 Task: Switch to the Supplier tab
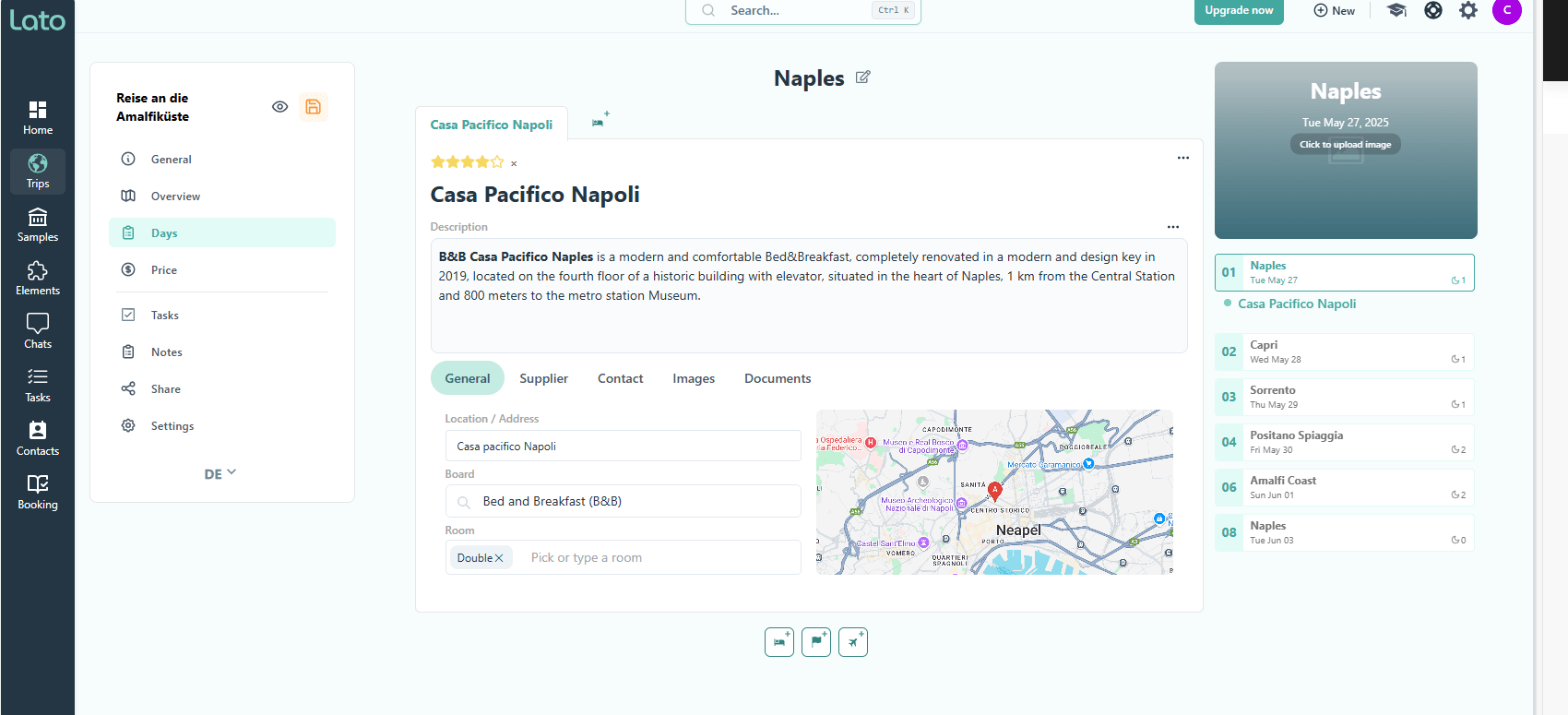point(543,378)
